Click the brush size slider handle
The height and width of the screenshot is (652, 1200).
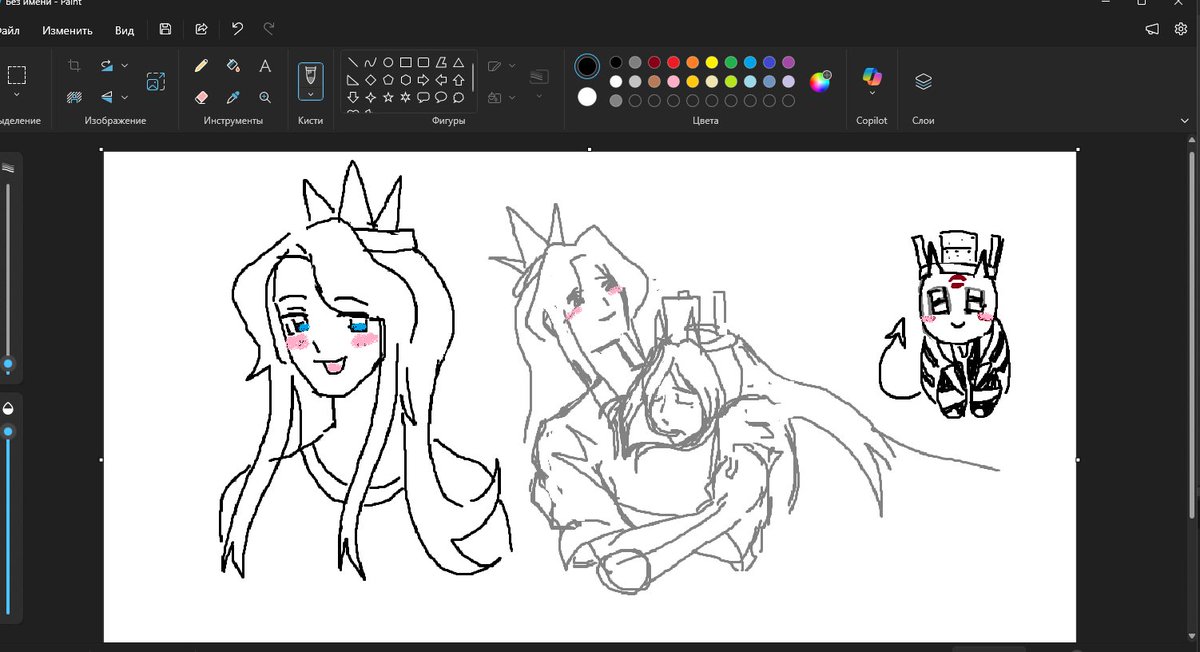[x=8, y=365]
